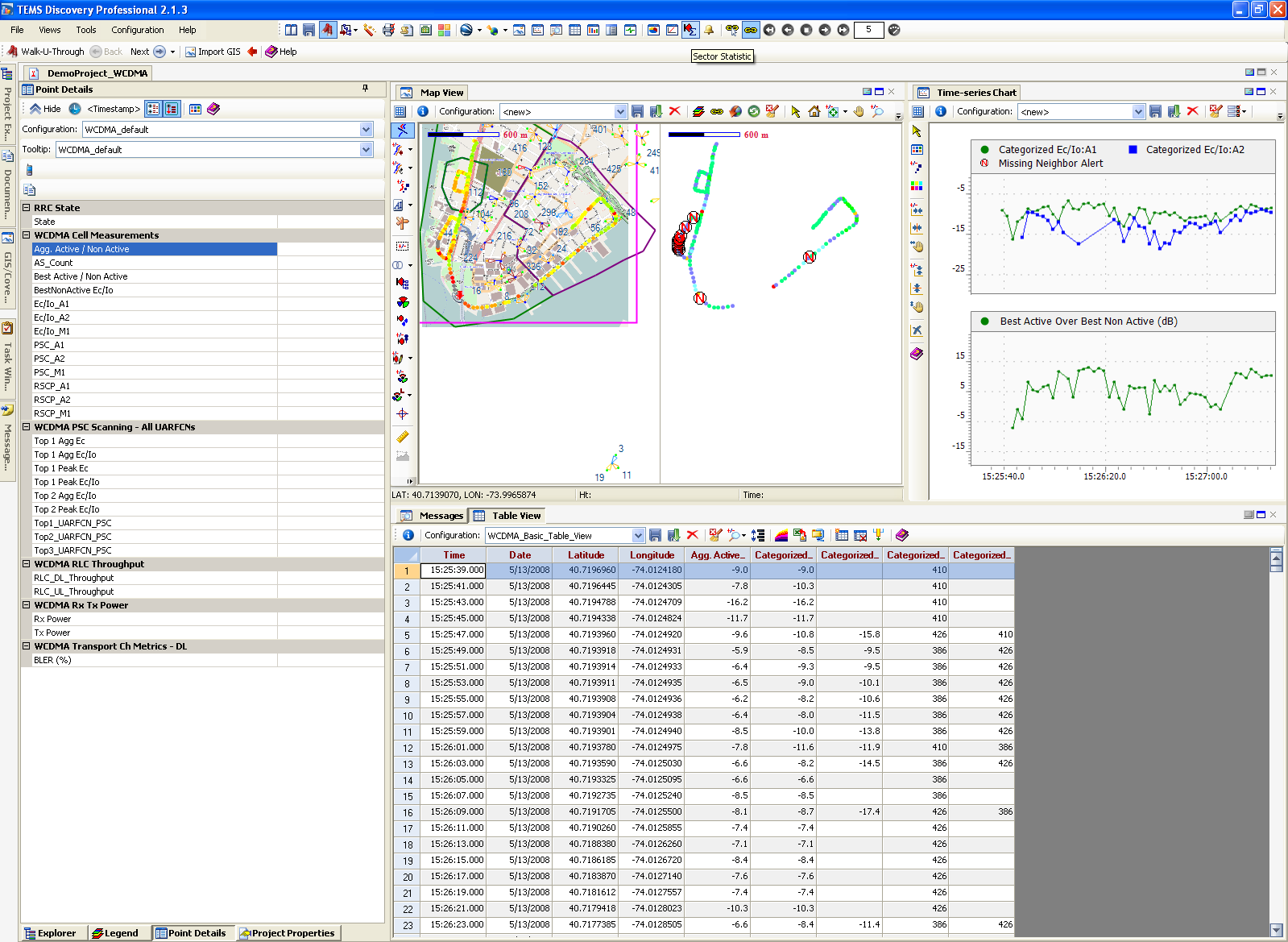This screenshot has width=1288, height=942.
Task: Click the ruler measure tool beside map
Action: [402, 436]
